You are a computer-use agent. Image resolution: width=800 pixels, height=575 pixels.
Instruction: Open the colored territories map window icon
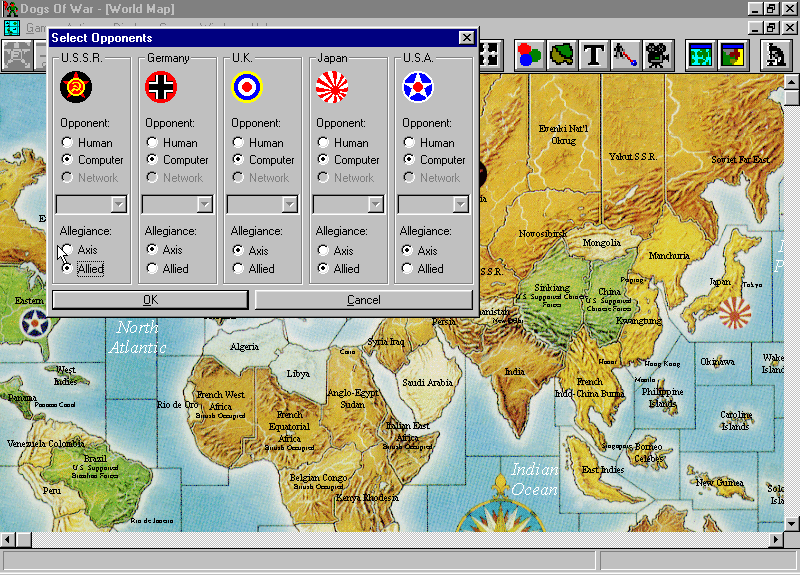(733, 55)
